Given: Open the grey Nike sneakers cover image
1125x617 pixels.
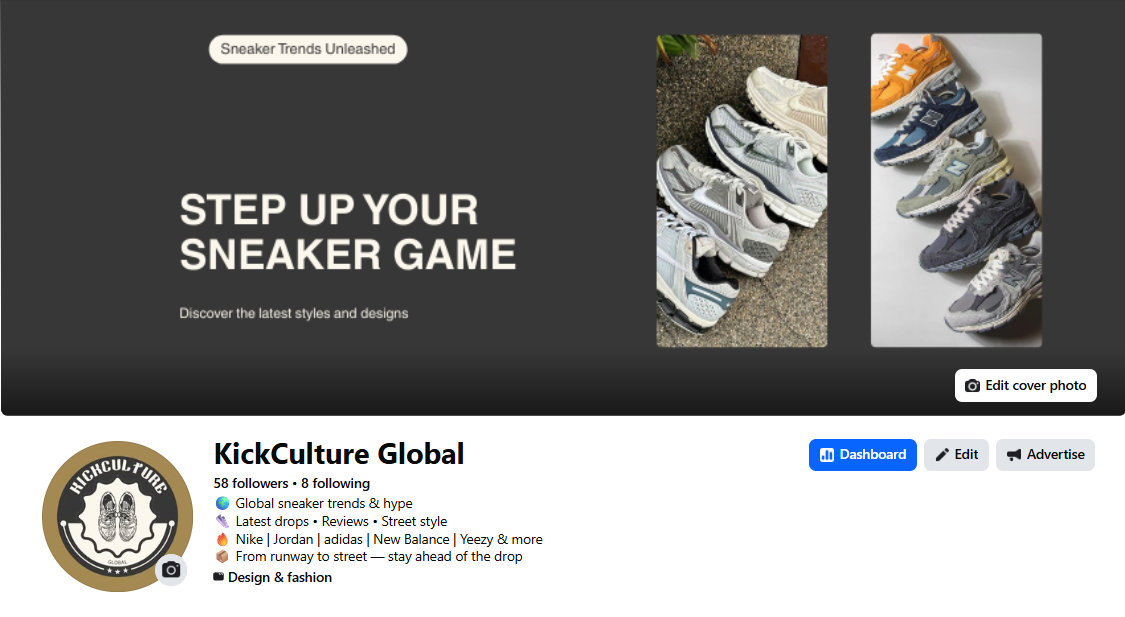Looking at the screenshot, I should coord(742,191).
